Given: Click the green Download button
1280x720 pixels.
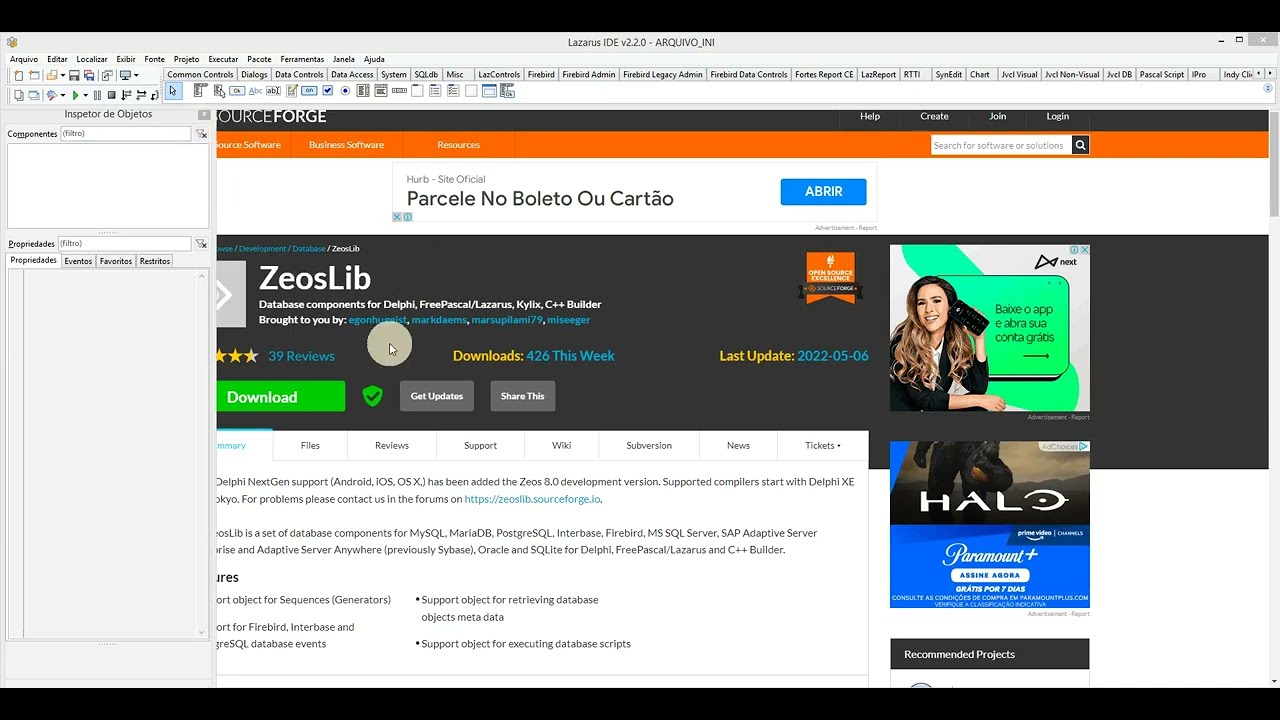Looking at the screenshot, I should coord(281,397).
